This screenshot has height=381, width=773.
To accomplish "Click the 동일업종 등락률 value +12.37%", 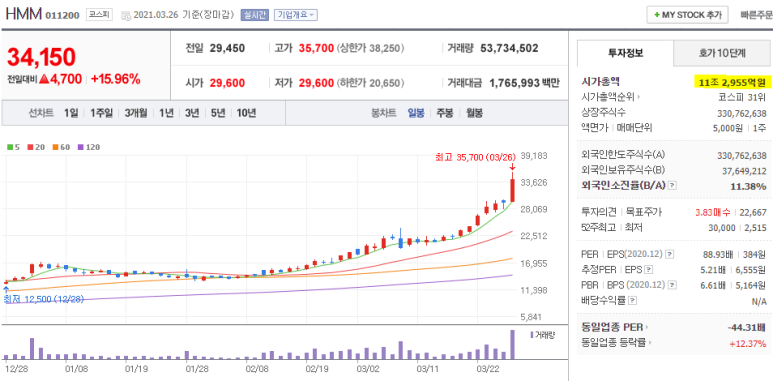I will (x=747, y=343).
